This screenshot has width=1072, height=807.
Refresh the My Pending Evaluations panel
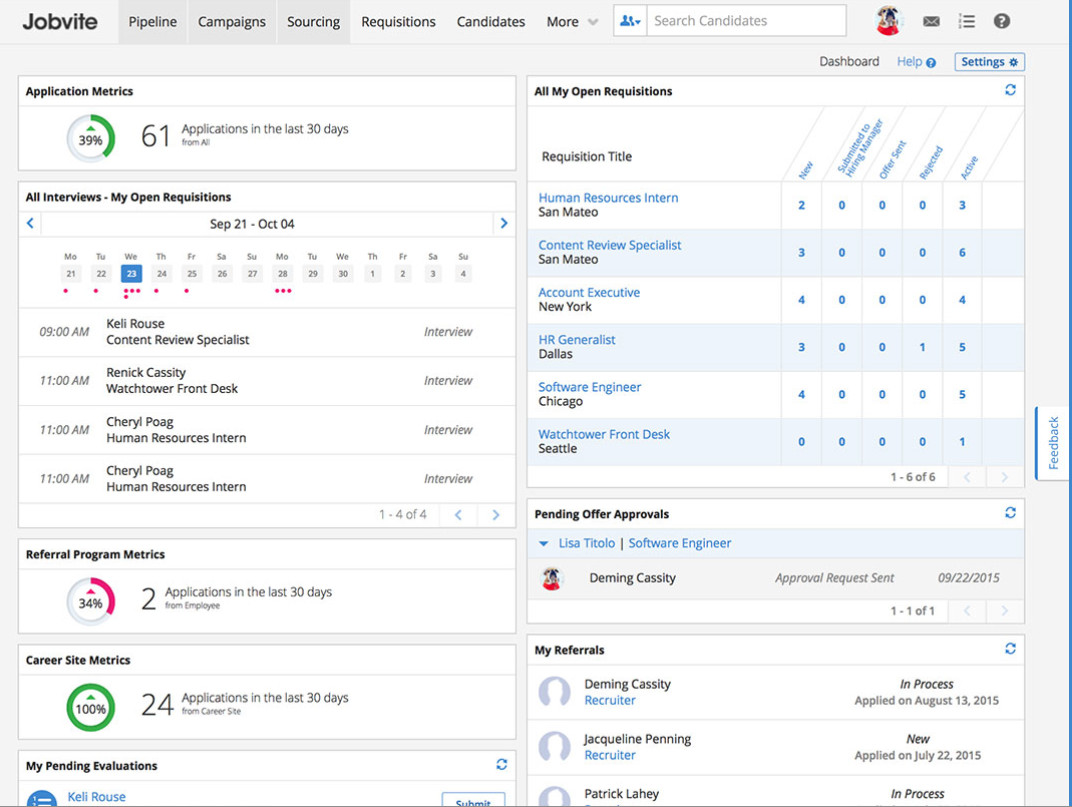tap(501, 764)
